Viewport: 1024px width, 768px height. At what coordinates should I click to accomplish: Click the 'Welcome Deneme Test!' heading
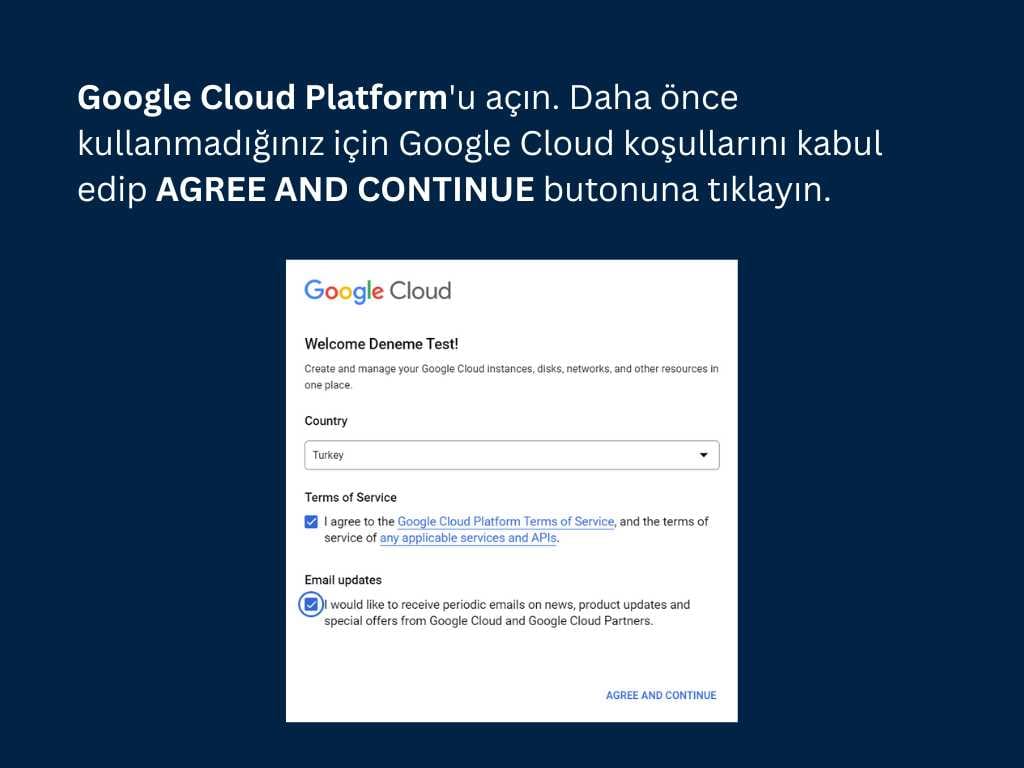pyautogui.click(x=381, y=344)
